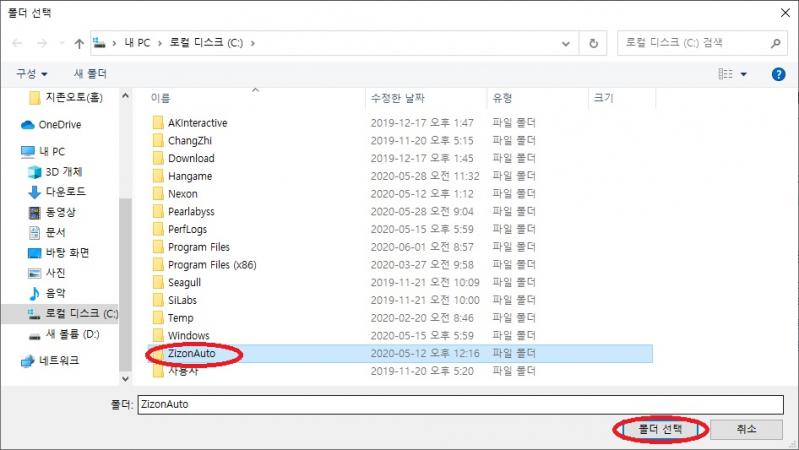Select OneDrive in the navigation pane
Image resolution: width=799 pixels, height=450 pixels.
point(59,125)
